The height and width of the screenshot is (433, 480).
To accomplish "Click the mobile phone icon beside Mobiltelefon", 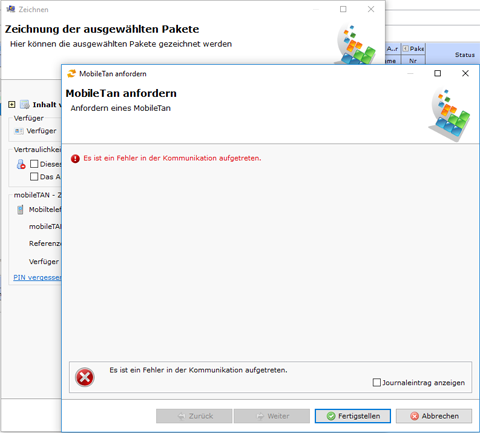I will tap(20, 210).
